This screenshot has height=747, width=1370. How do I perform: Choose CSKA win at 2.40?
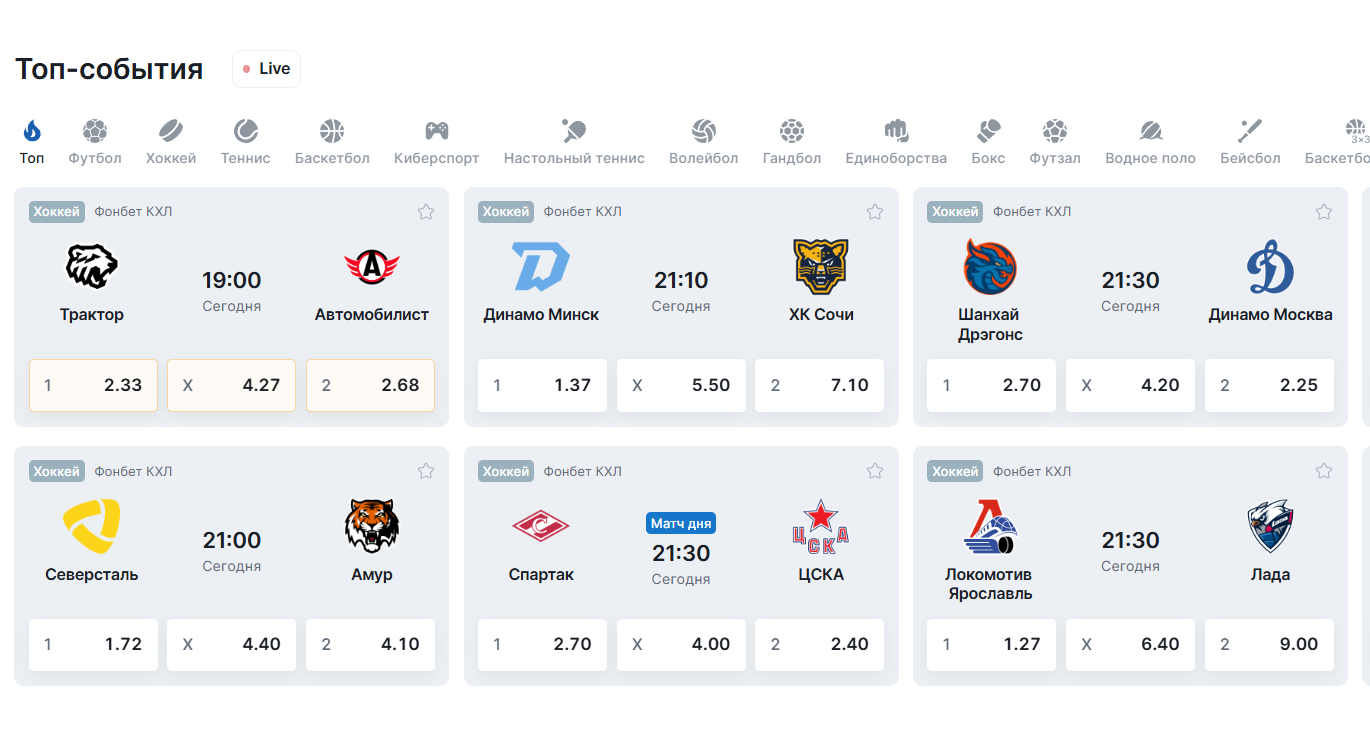819,645
